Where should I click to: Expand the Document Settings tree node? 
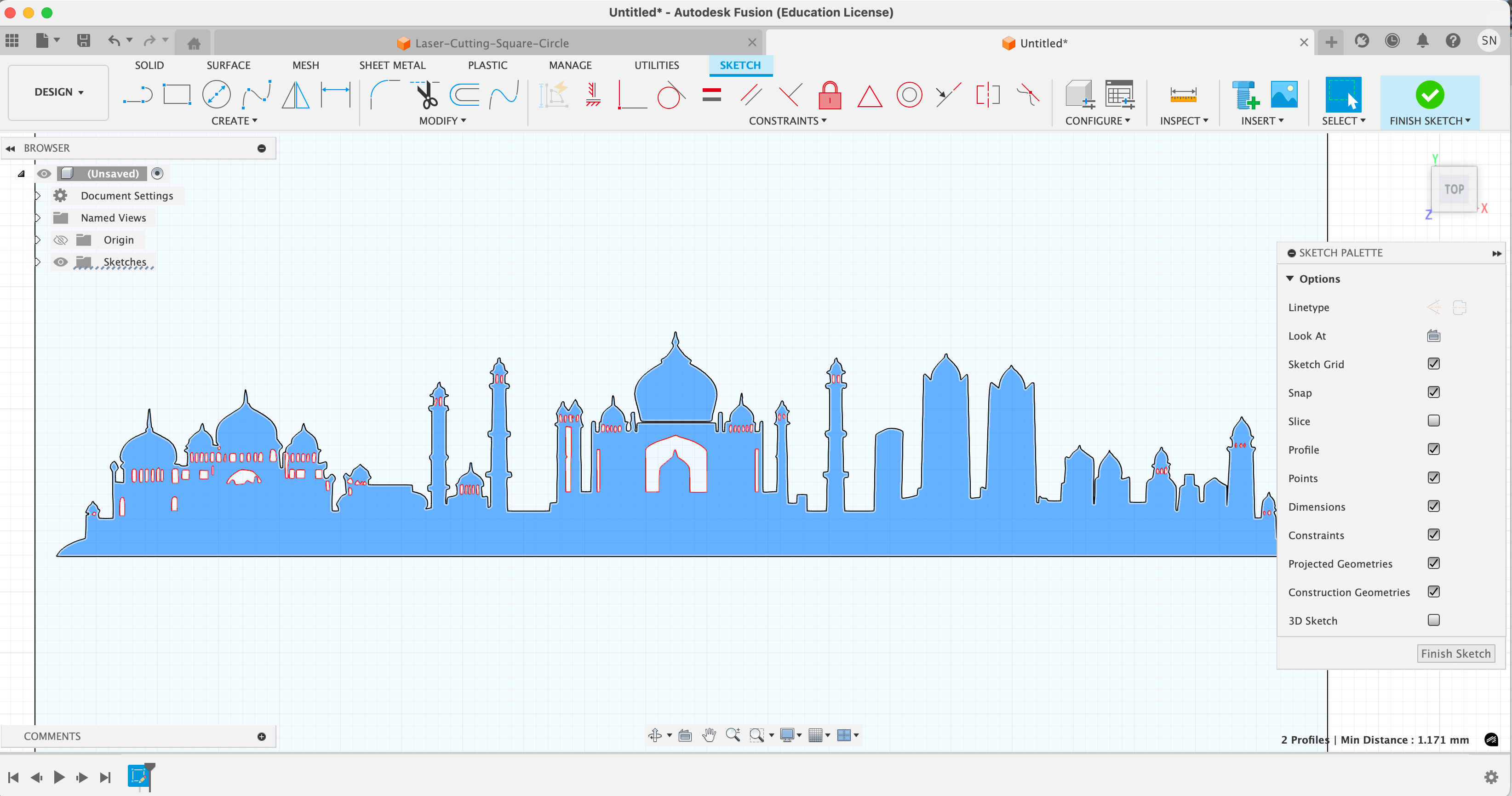(x=38, y=195)
